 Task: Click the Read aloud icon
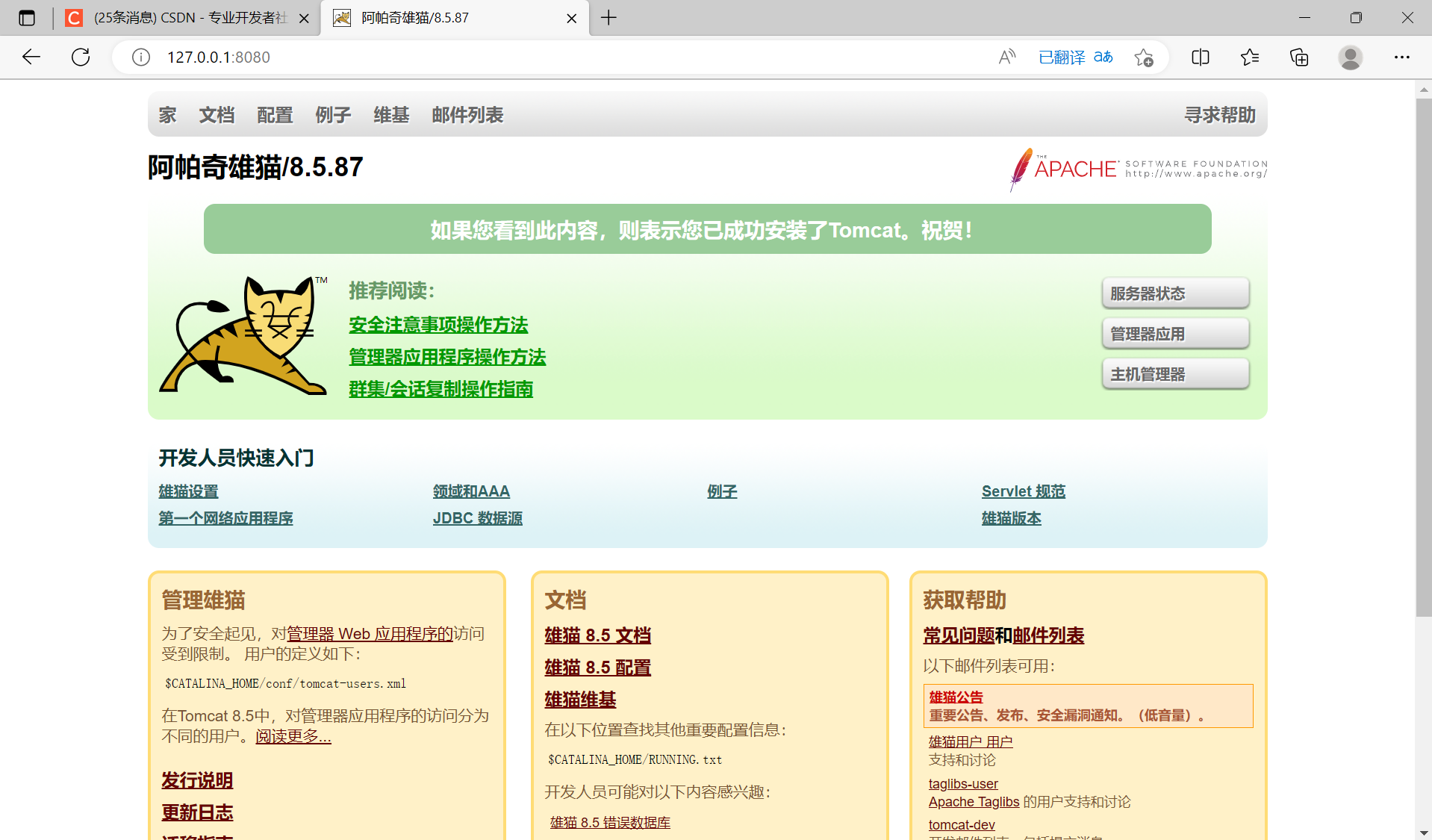click(x=1007, y=57)
